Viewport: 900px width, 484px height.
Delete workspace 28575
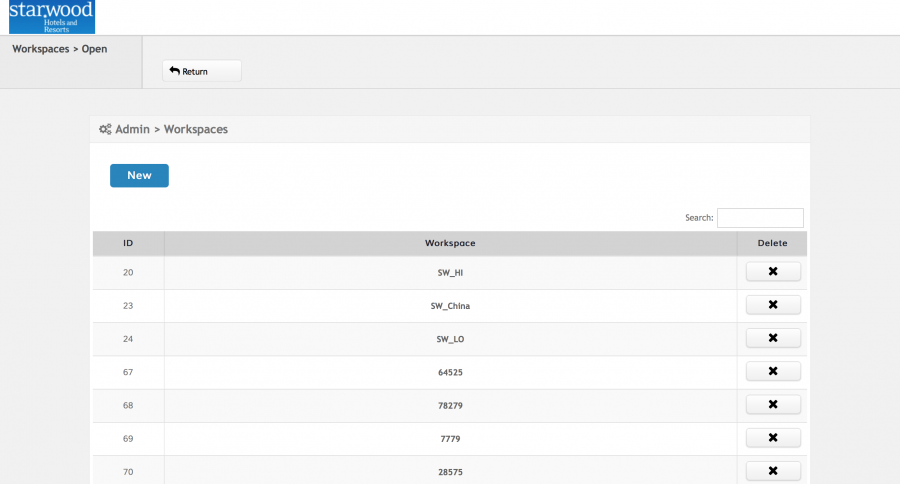(773, 470)
